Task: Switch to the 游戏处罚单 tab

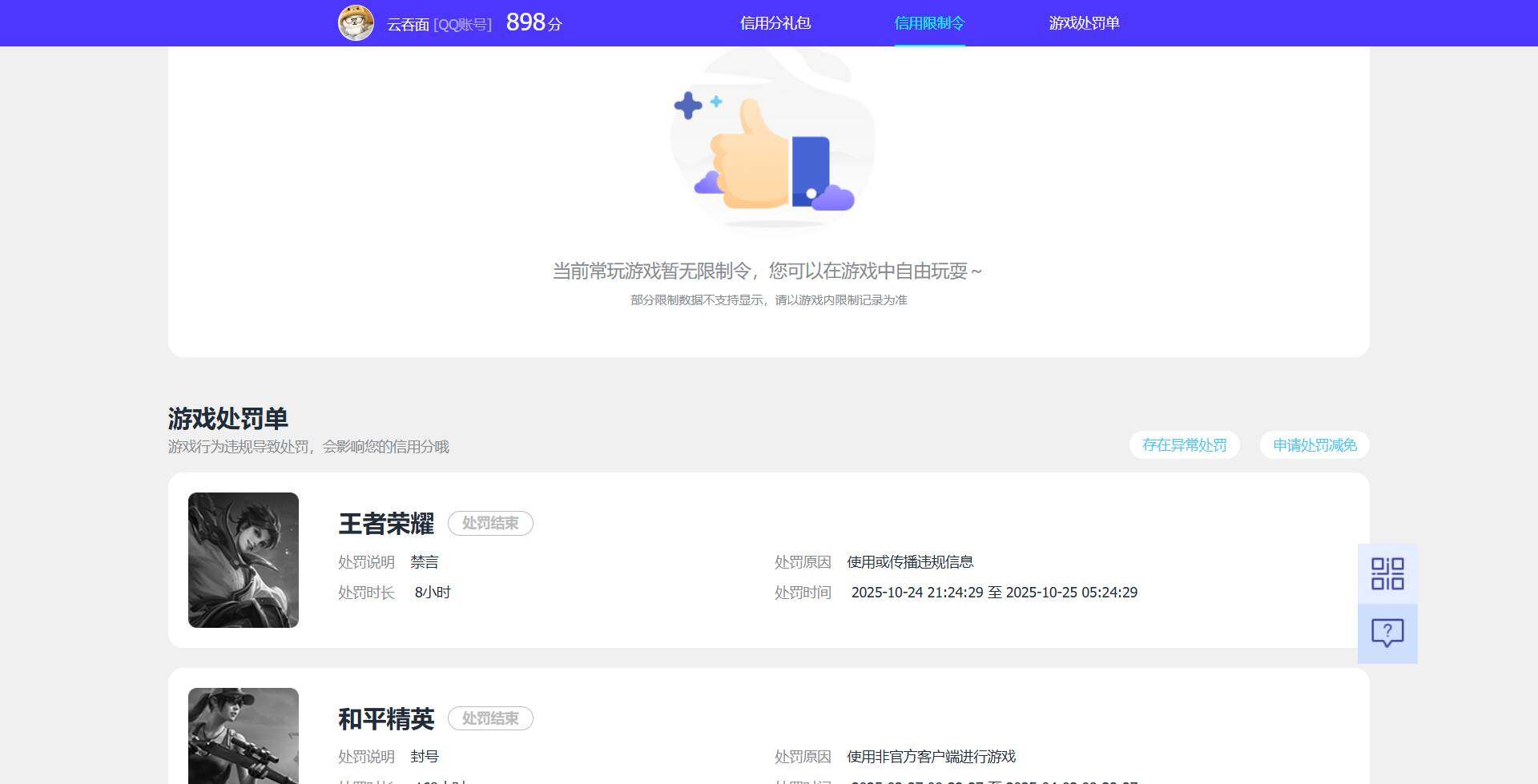Action: [x=1085, y=23]
